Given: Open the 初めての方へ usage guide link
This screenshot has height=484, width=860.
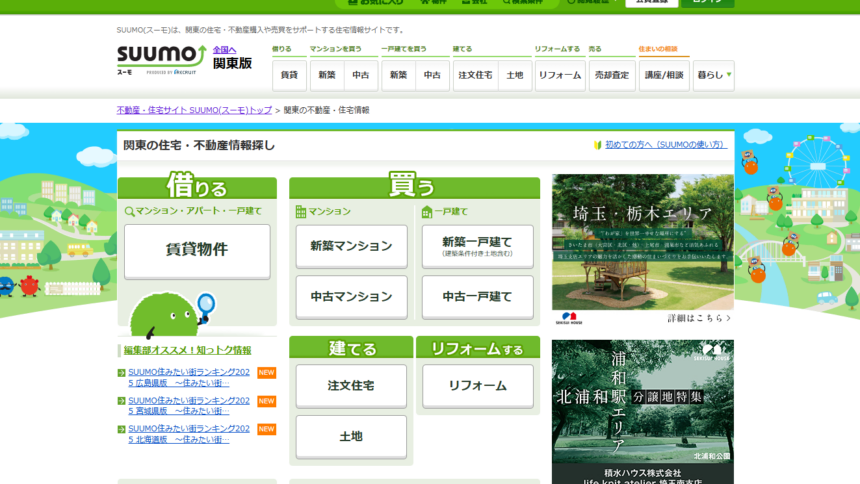Looking at the screenshot, I should tap(665, 145).
